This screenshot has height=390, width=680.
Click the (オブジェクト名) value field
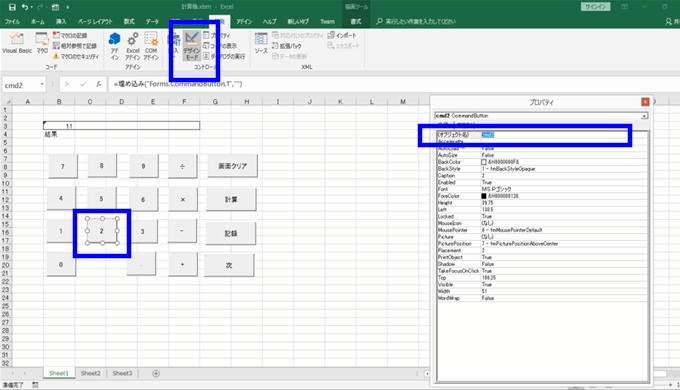pyautogui.click(x=564, y=135)
